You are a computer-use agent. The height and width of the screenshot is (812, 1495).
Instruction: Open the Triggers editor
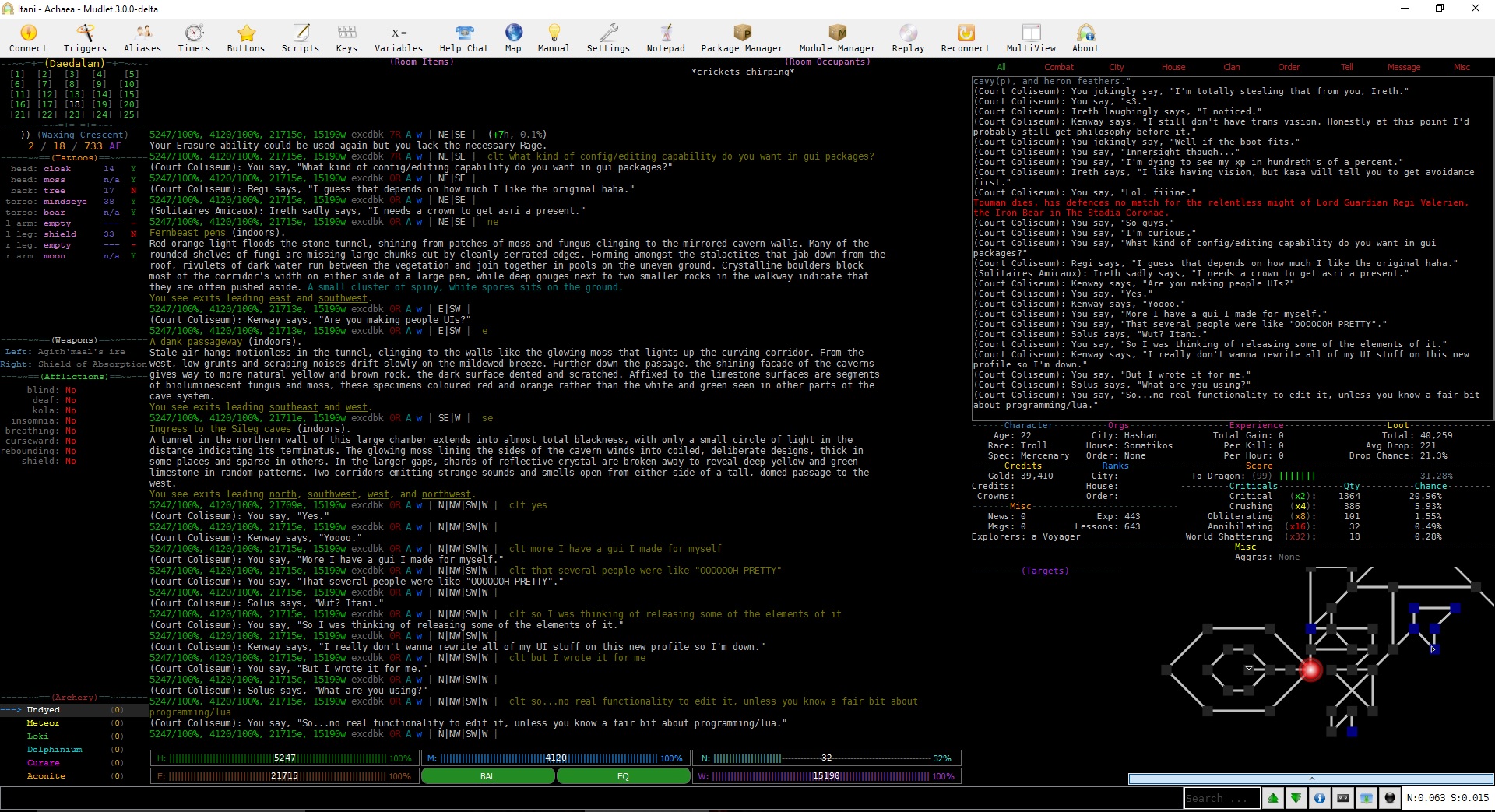pyautogui.click(x=85, y=38)
